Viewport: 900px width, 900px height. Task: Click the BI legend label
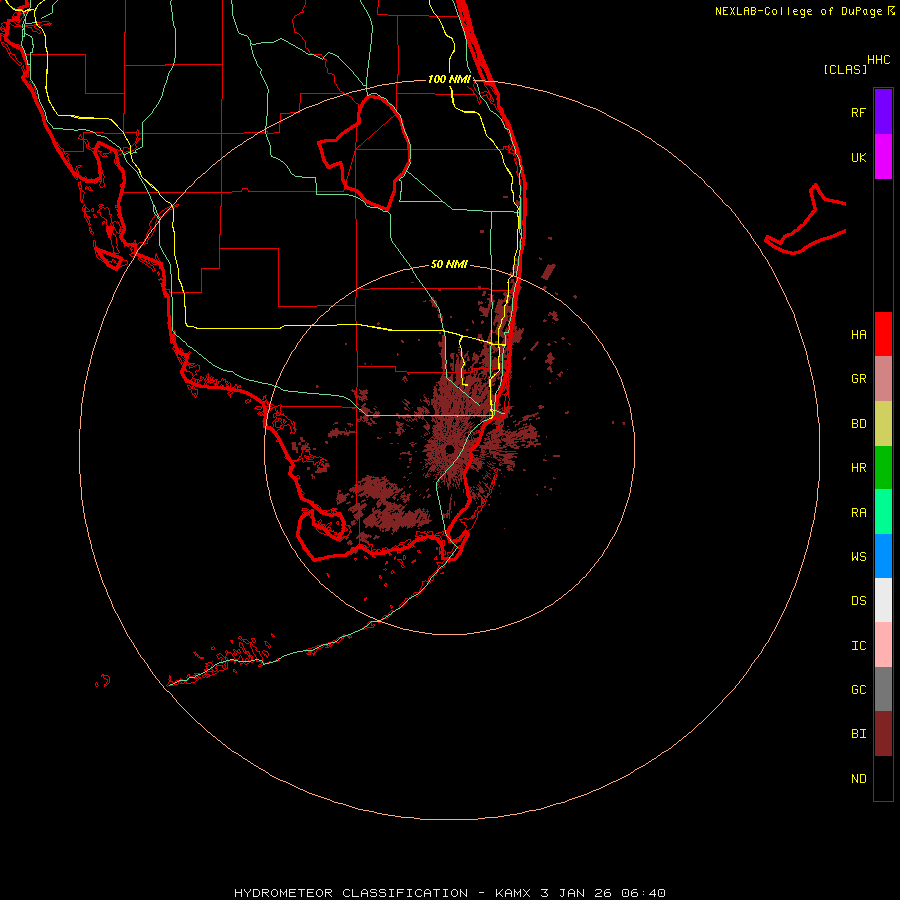point(858,734)
